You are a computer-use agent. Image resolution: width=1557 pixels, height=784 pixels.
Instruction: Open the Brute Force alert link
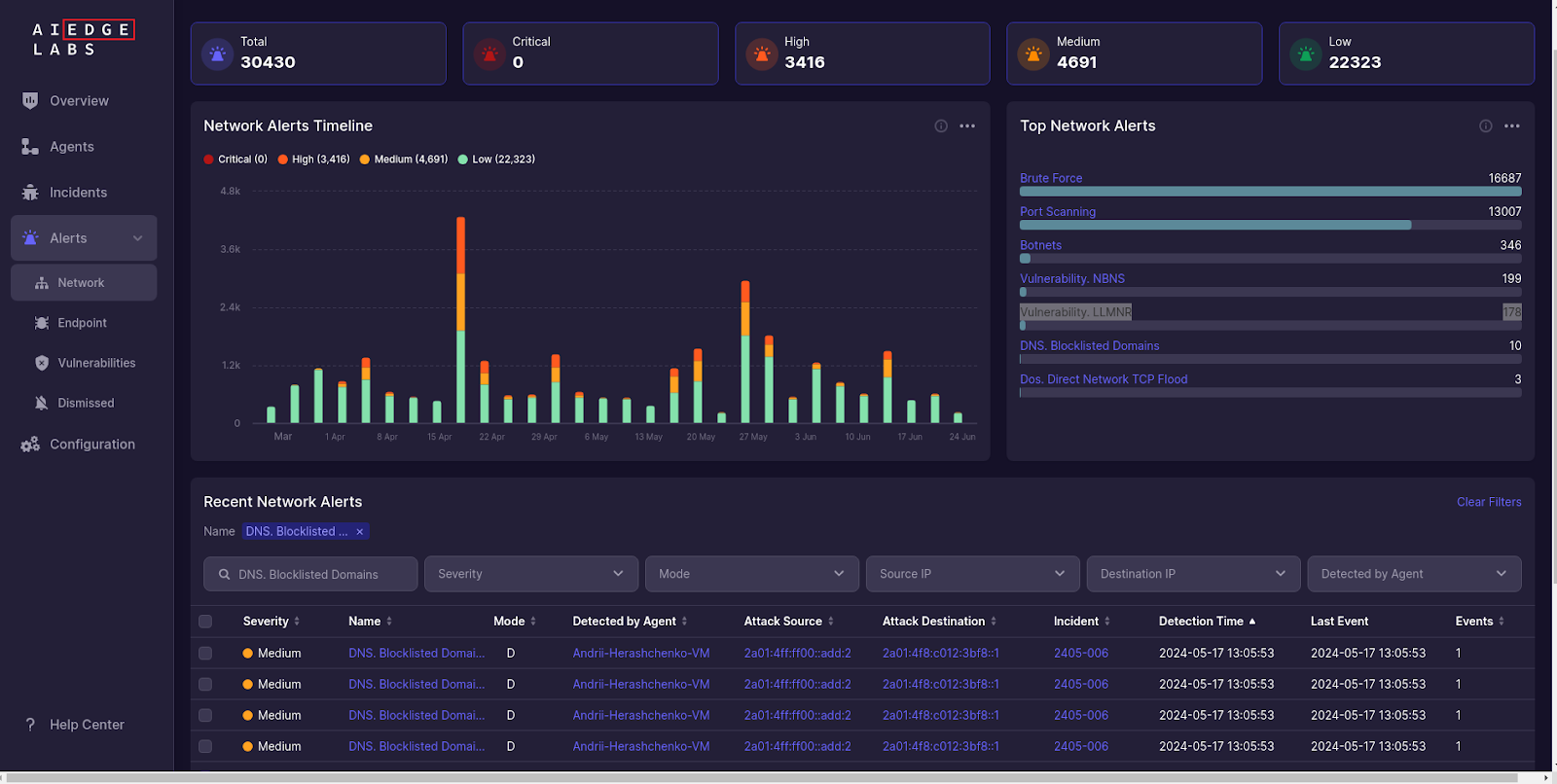1050,178
